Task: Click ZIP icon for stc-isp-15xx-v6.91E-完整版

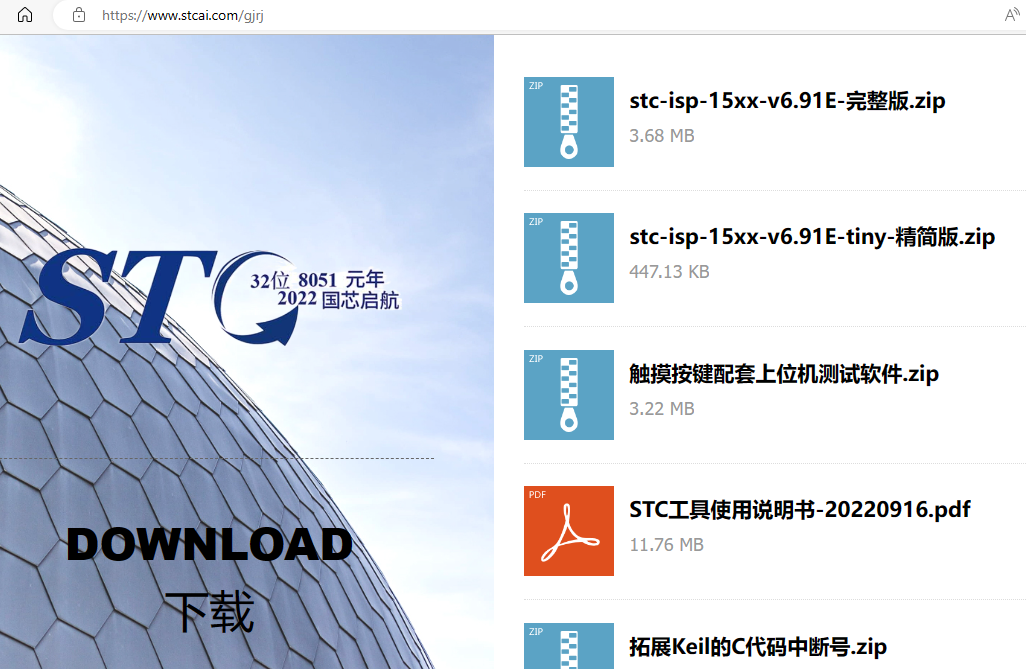Action: [x=569, y=122]
